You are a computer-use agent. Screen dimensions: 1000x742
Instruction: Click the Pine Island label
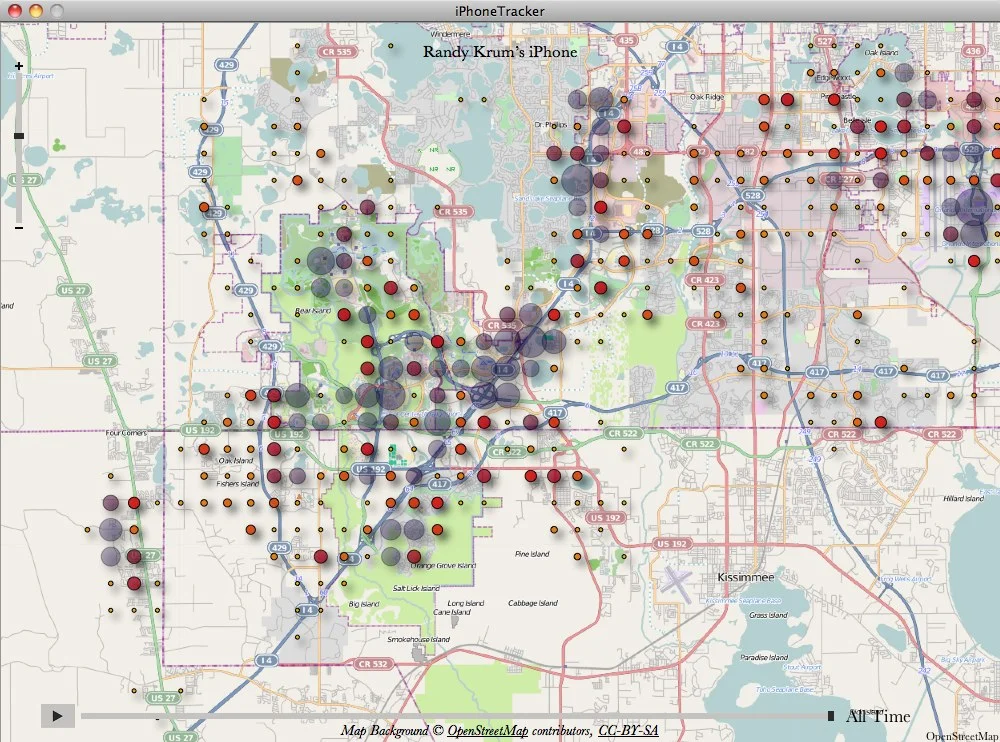pos(532,554)
